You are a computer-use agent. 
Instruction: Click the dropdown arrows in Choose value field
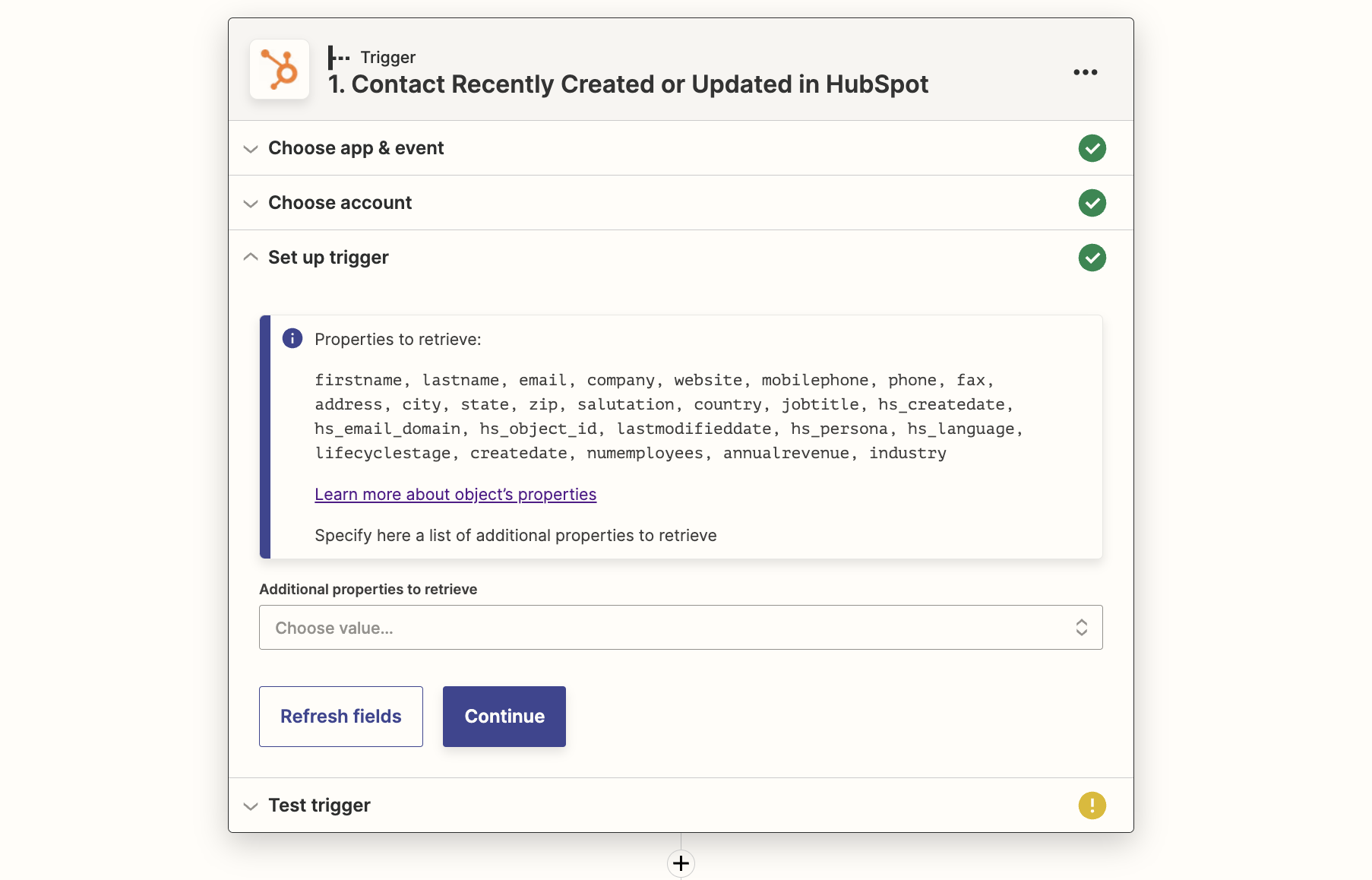point(1081,628)
